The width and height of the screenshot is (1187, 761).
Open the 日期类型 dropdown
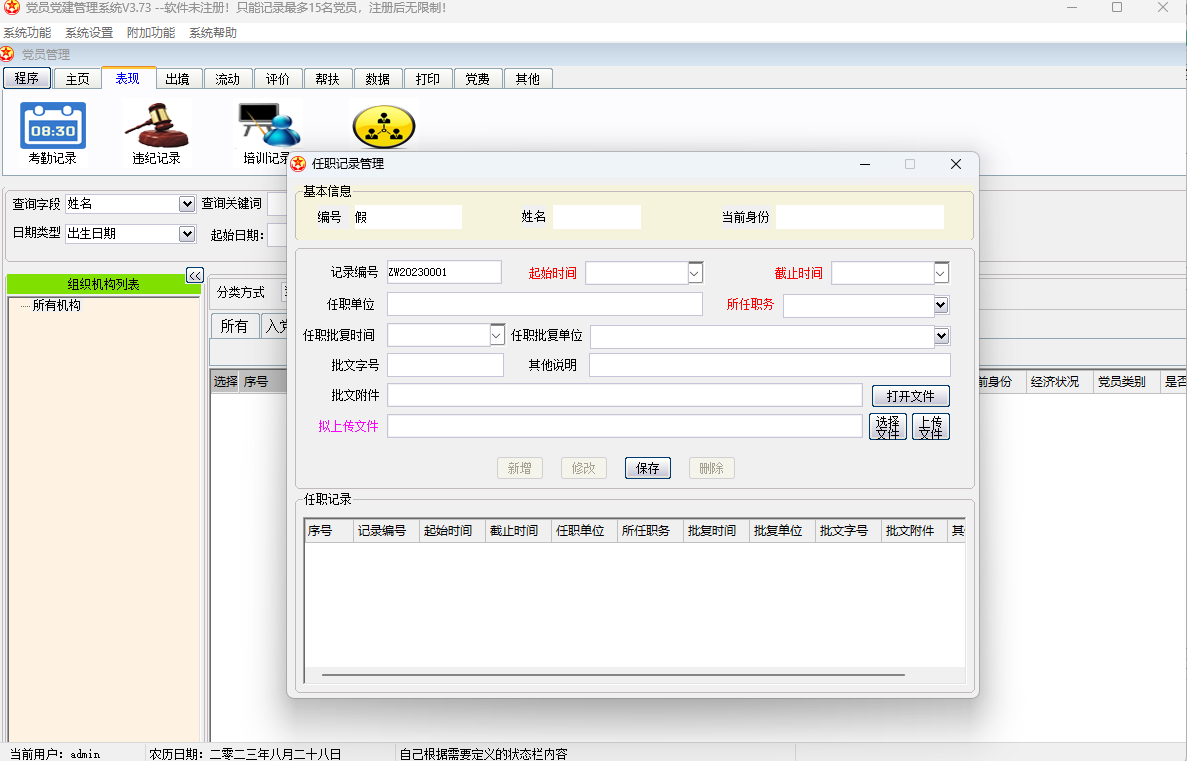pyautogui.click(x=186, y=234)
